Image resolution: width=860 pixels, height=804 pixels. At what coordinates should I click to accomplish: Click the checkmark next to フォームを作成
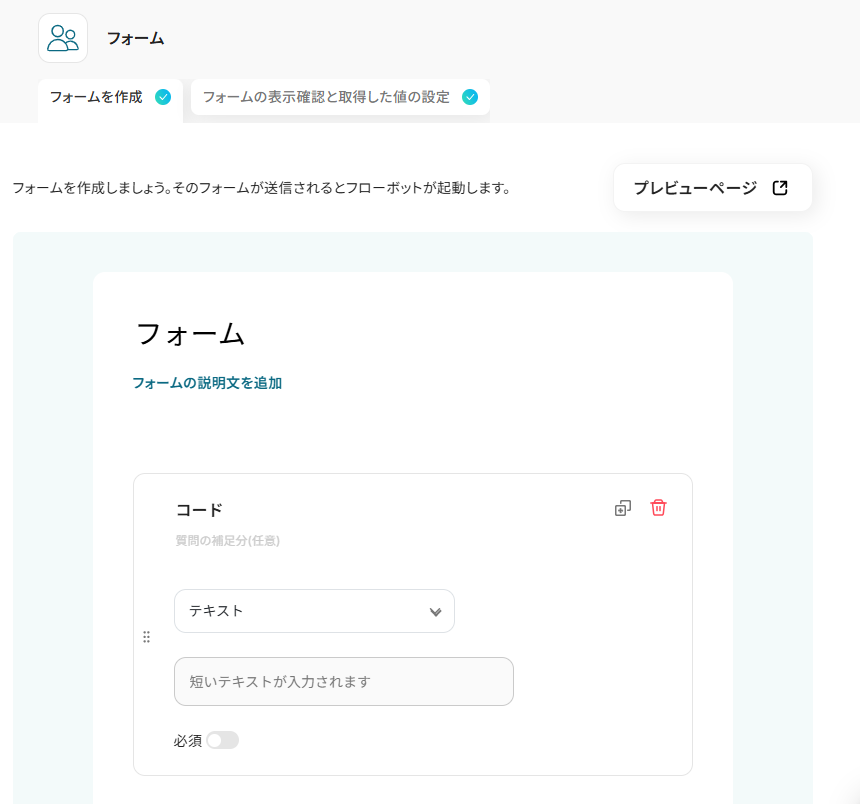163,97
